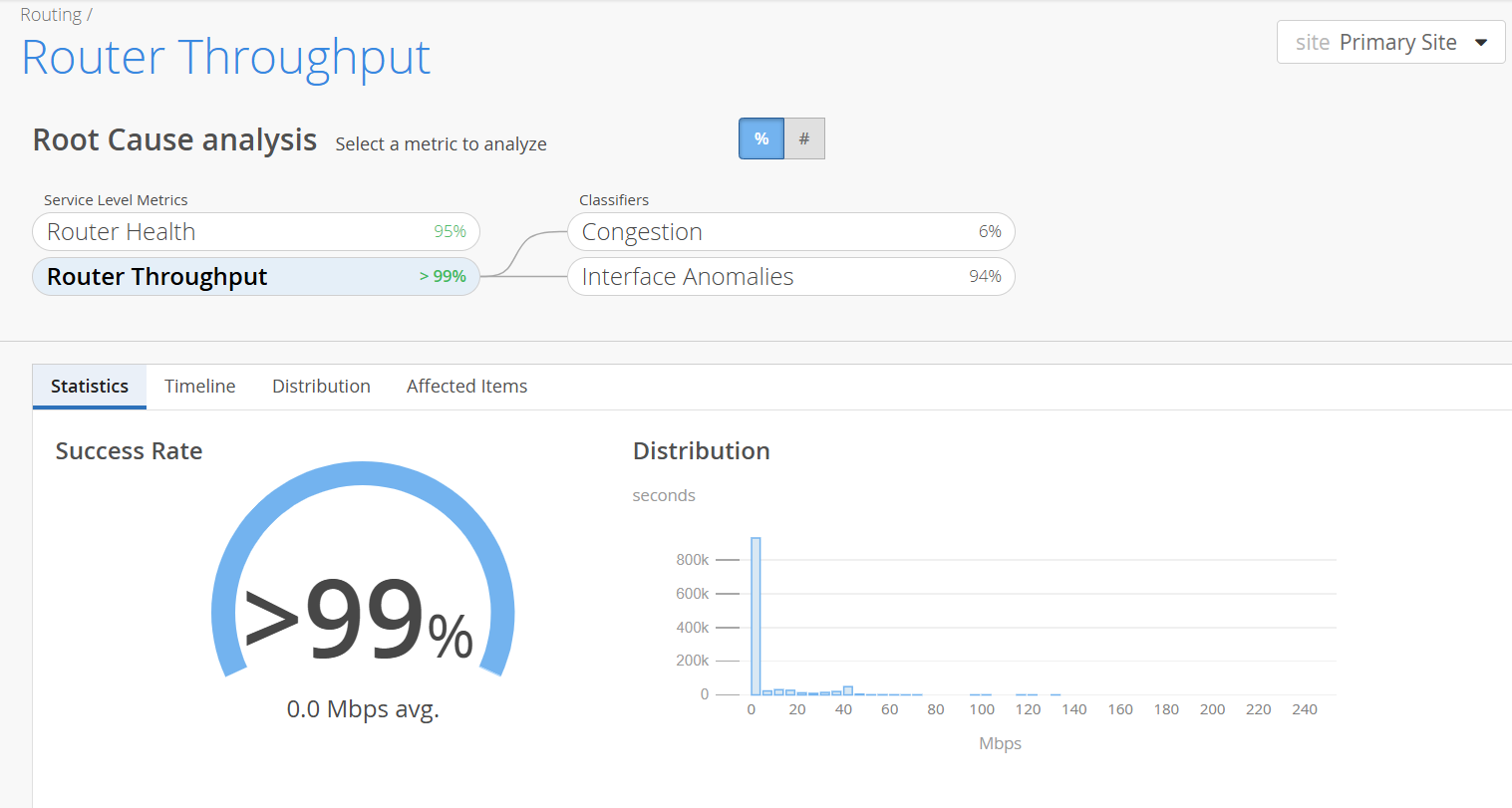Toggle the # count view button
1512x808 pixels.
[804, 139]
